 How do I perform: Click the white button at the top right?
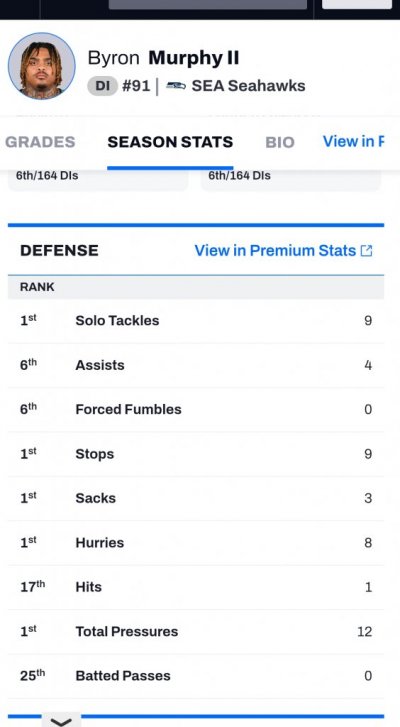pyautogui.click(x=356, y=4)
